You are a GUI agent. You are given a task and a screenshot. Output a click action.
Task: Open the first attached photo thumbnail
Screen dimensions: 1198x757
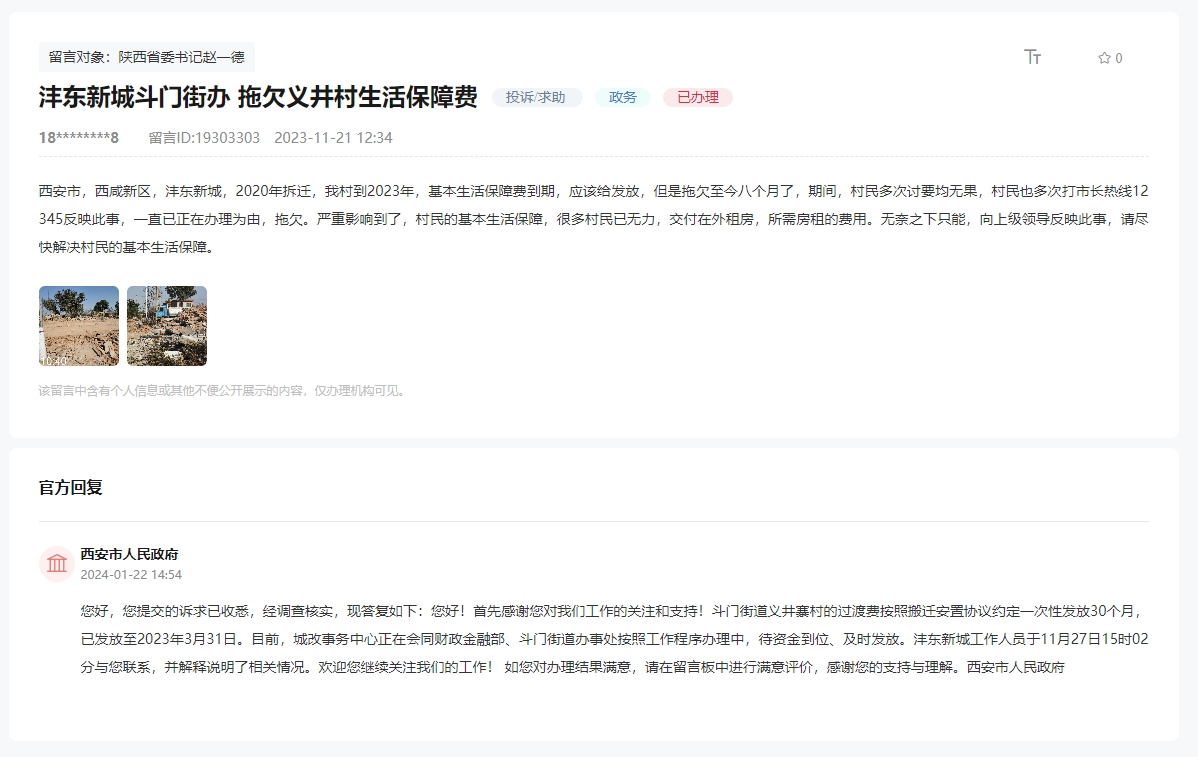(79, 326)
